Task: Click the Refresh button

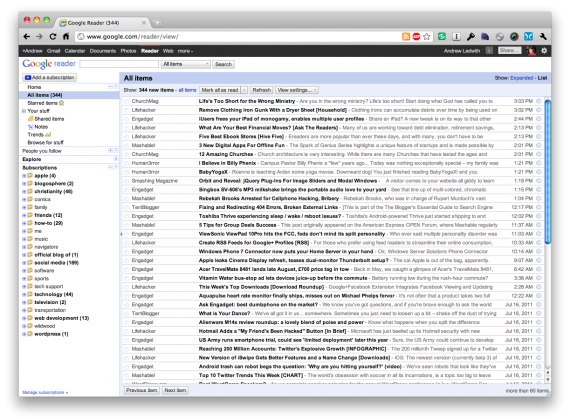Action: [261, 90]
